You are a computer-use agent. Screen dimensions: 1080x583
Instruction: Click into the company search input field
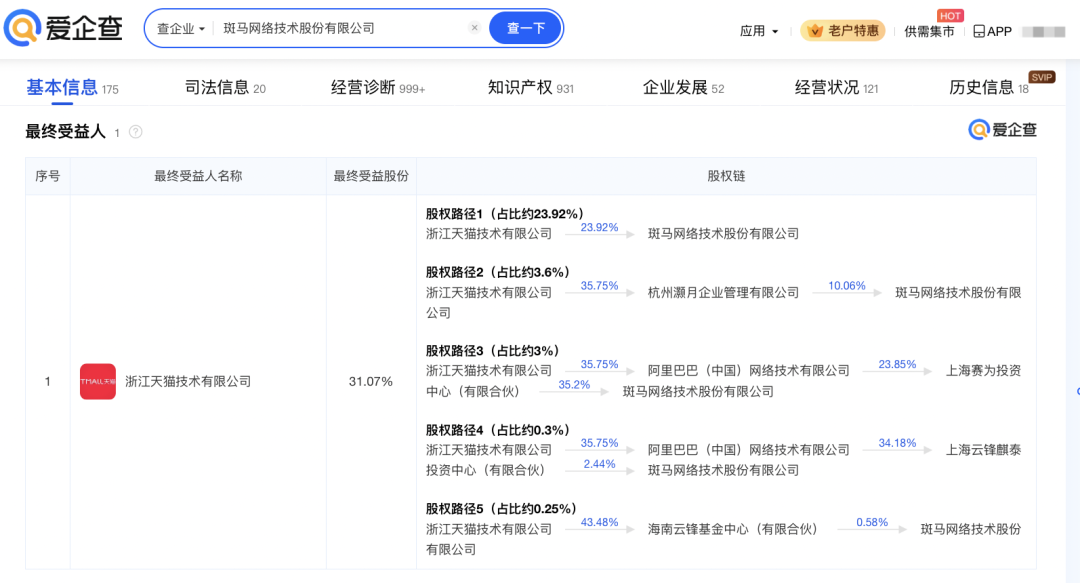340,28
